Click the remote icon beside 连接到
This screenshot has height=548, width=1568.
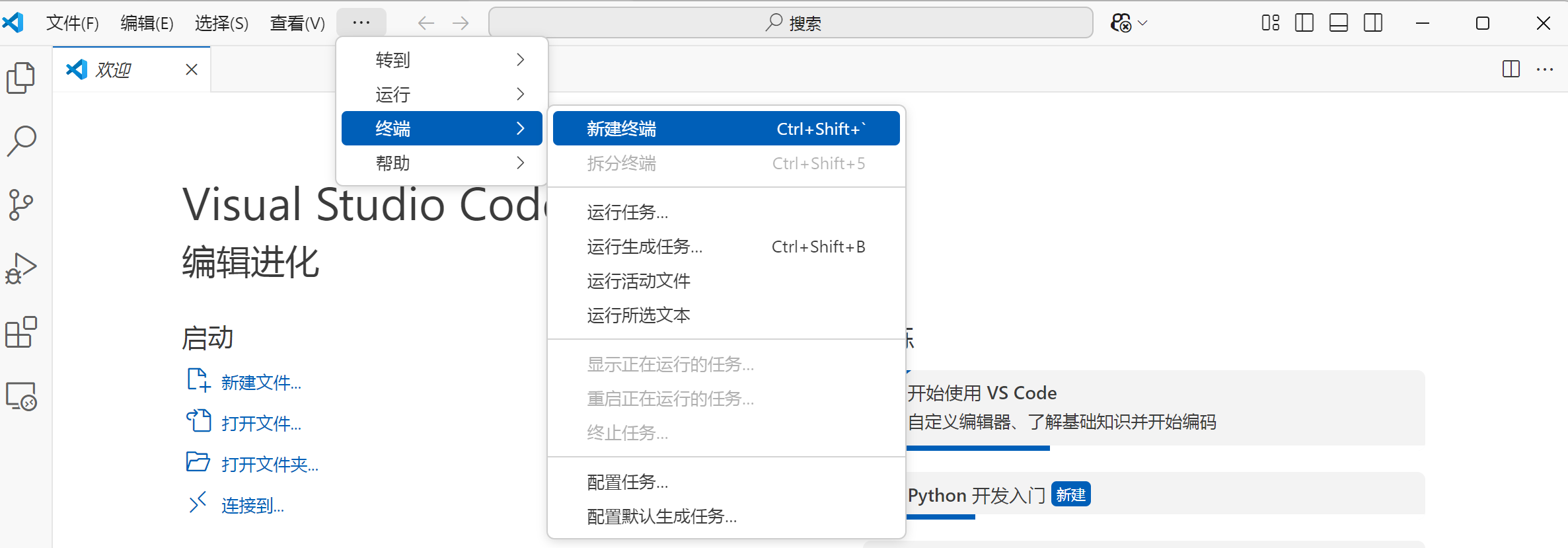click(x=198, y=502)
